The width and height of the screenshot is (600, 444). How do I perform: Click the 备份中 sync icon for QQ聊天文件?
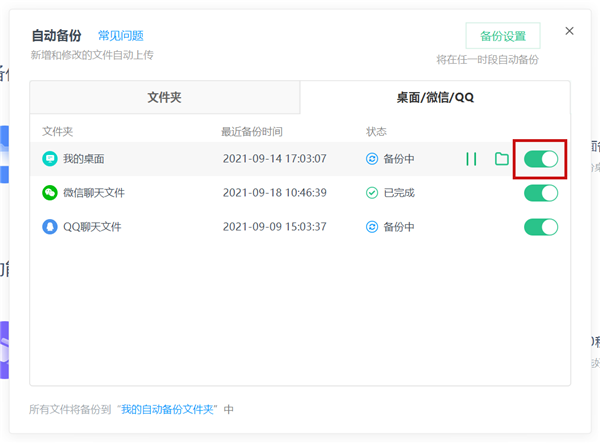pyautogui.click(x=372, y=227)
